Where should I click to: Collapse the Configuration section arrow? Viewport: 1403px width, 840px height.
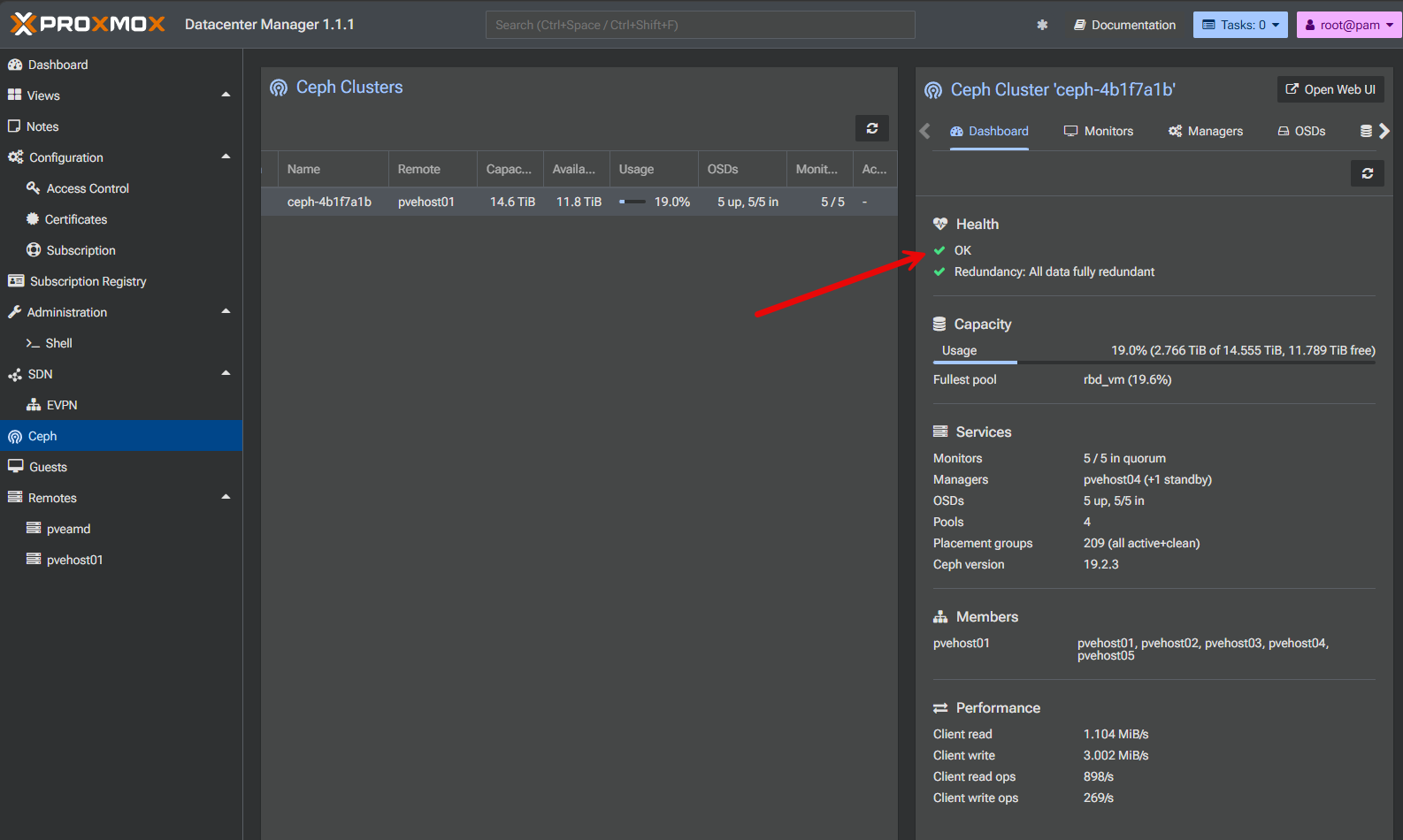pyautogui.click(x=226, y=157)
